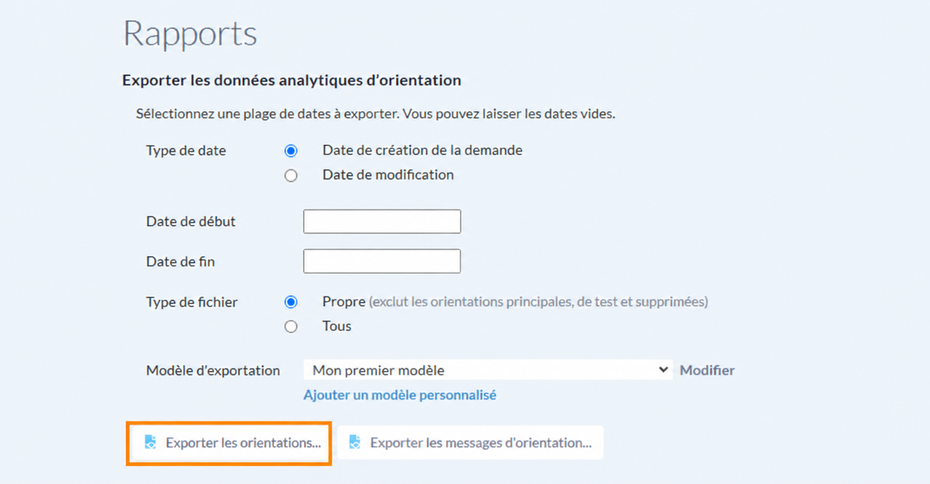Click Exporter les messages d'orientation button

pos(470,442)
